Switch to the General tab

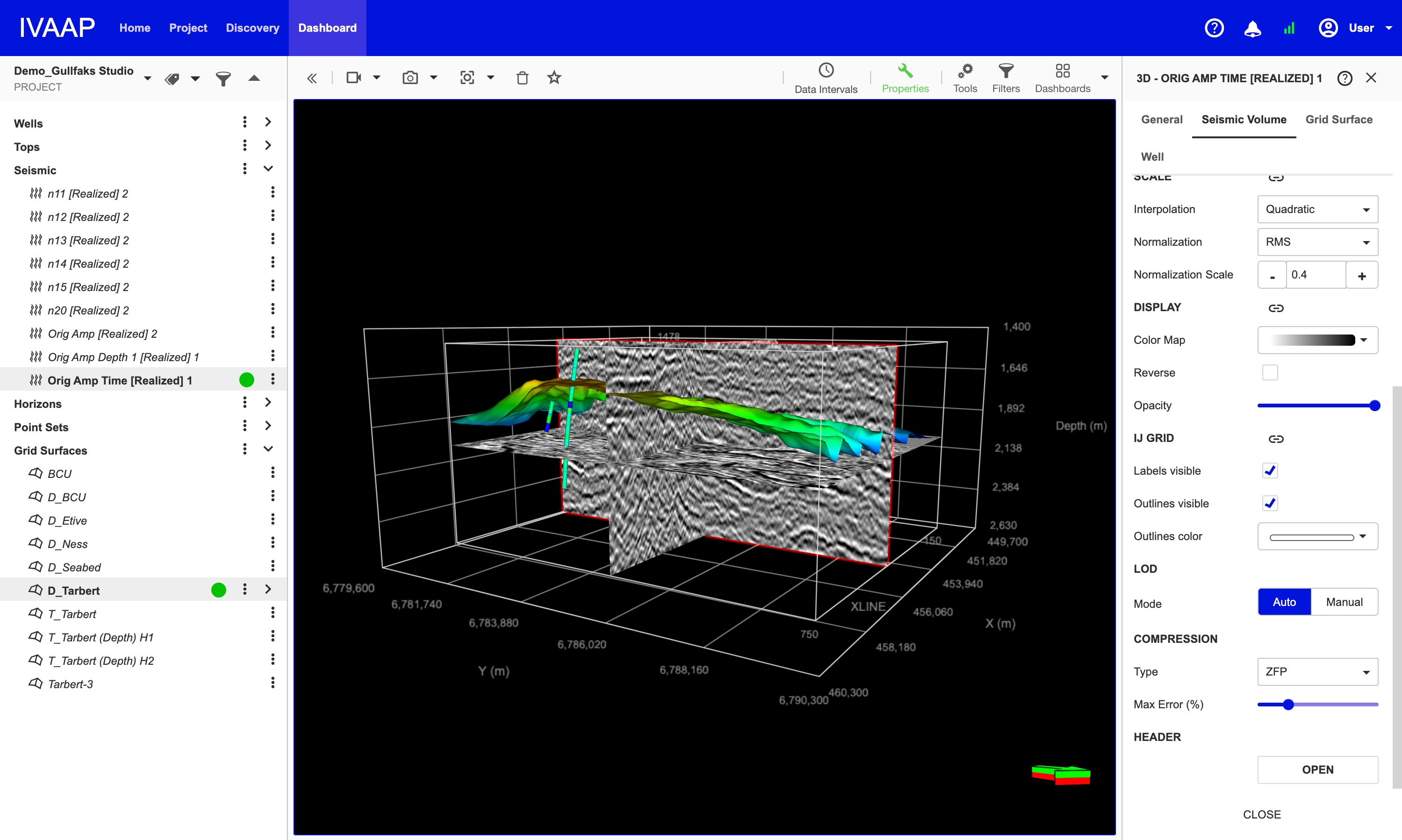click(1161, 120)
